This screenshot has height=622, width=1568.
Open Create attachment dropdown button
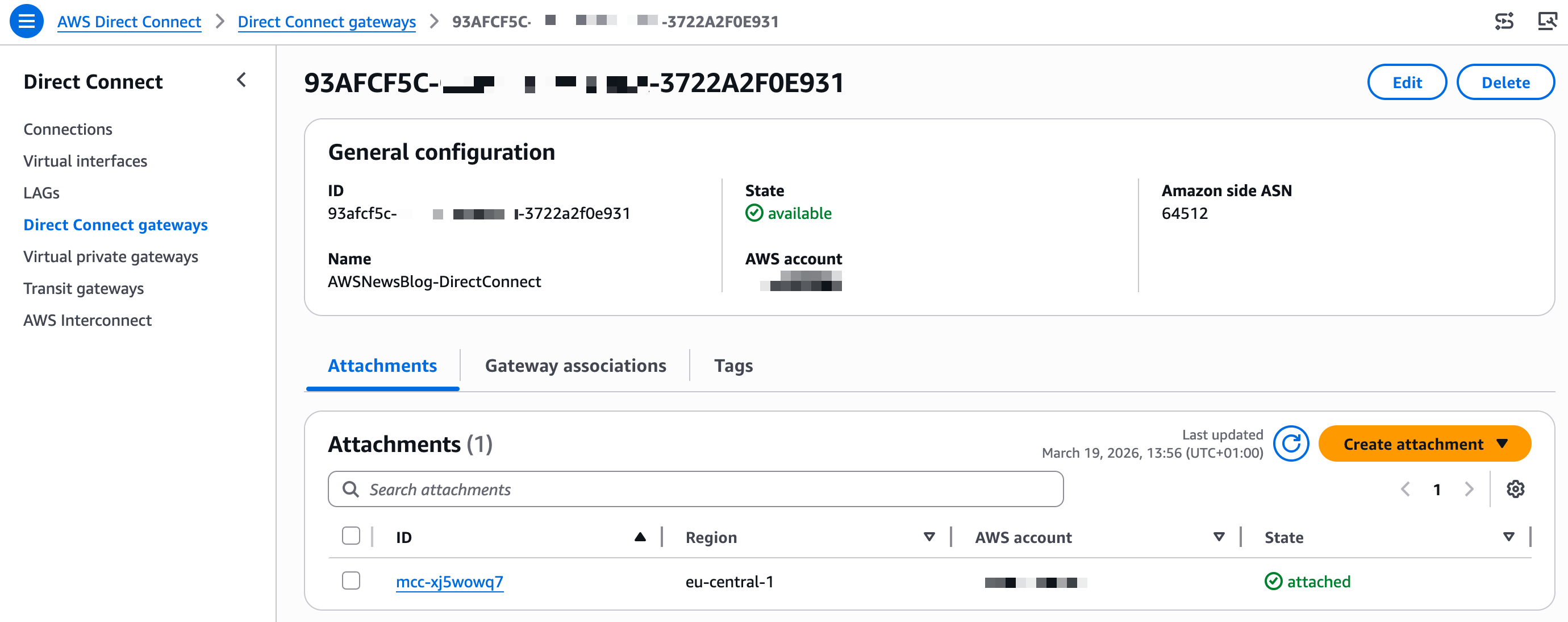point(1424,443)
